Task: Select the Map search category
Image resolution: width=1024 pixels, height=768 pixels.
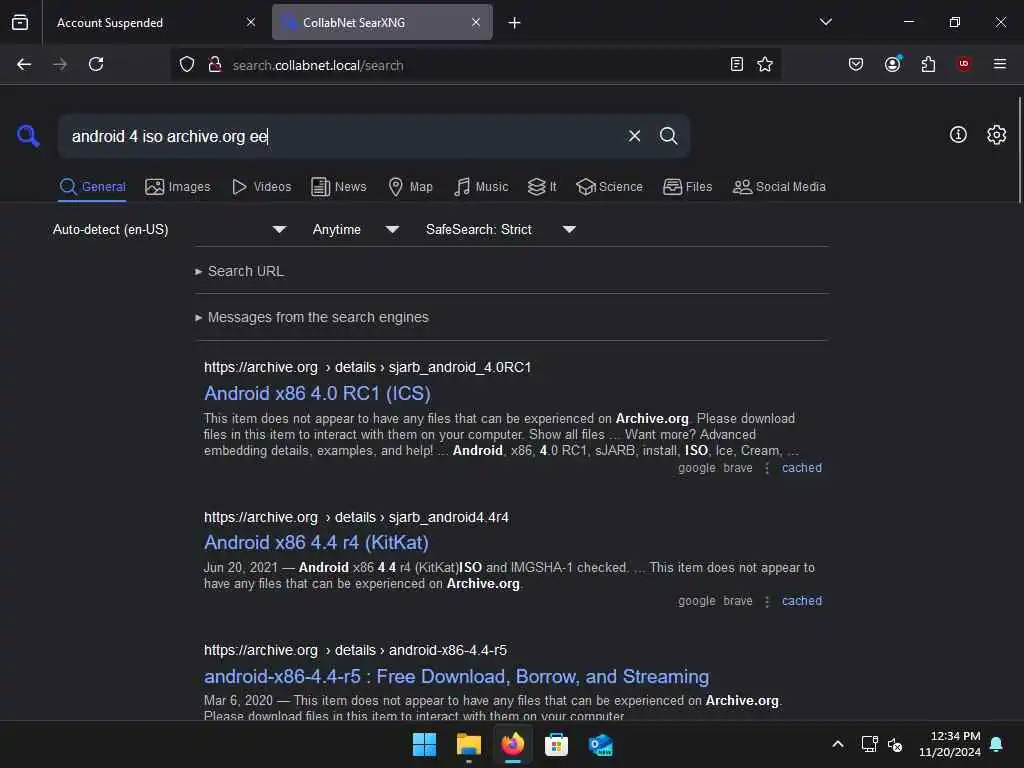Action: pos(410,187)
